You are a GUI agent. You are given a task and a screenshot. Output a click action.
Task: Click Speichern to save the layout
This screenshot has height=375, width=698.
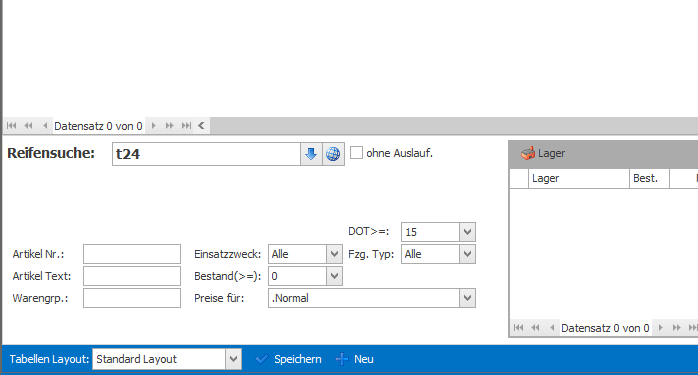tap(288, 359)
